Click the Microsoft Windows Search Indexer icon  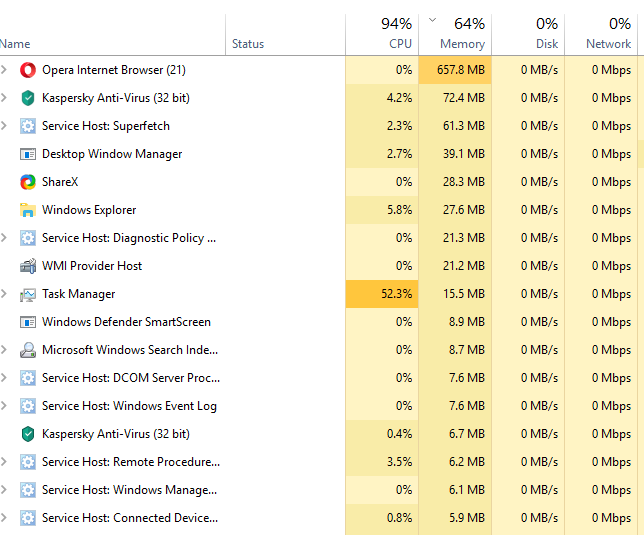pyautogui.click(x=28, y=350)
